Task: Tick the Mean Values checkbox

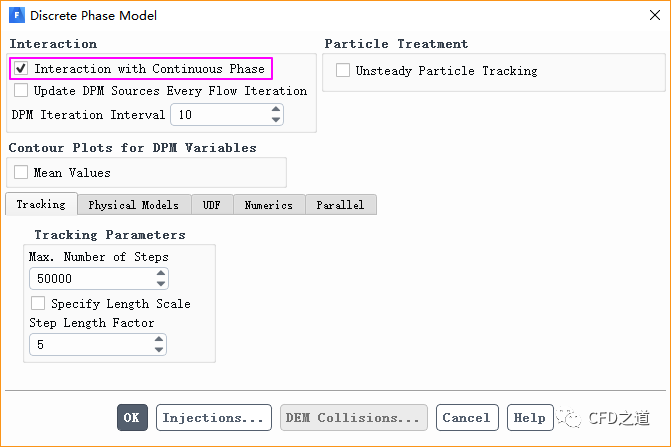Action: (21, 173)
